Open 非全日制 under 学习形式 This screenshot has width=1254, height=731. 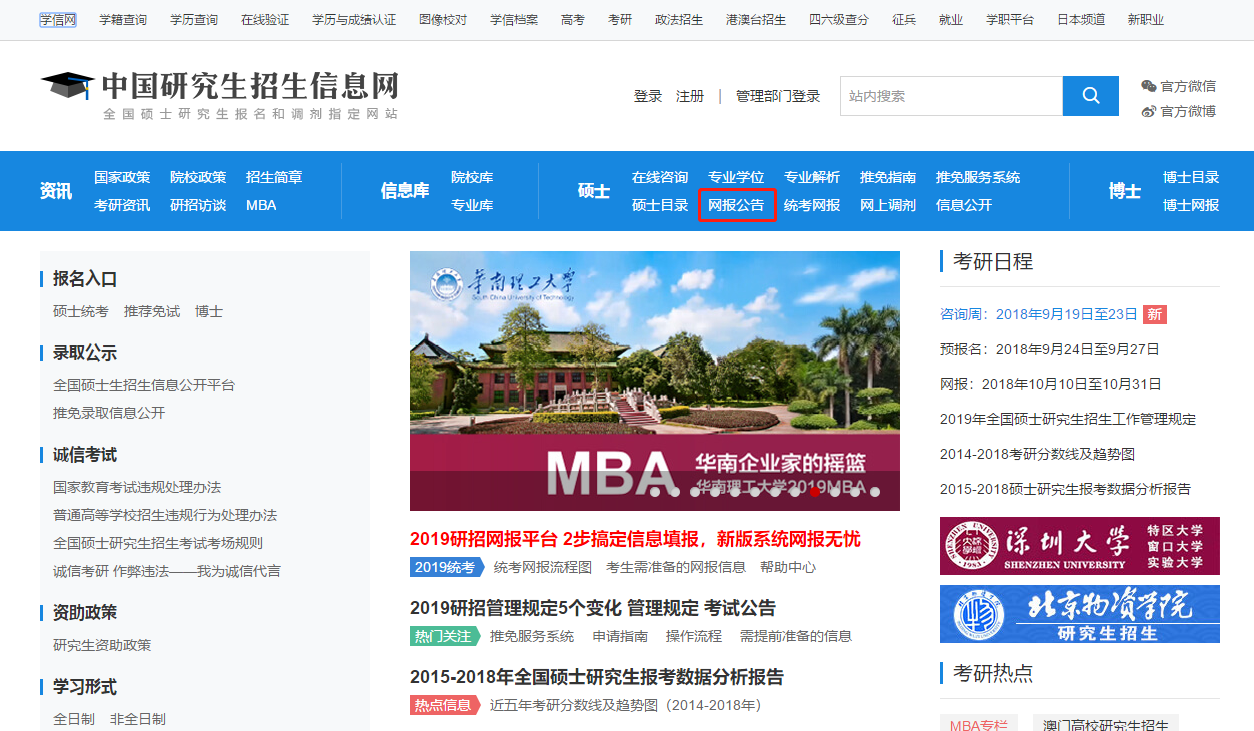click(138, 719)
